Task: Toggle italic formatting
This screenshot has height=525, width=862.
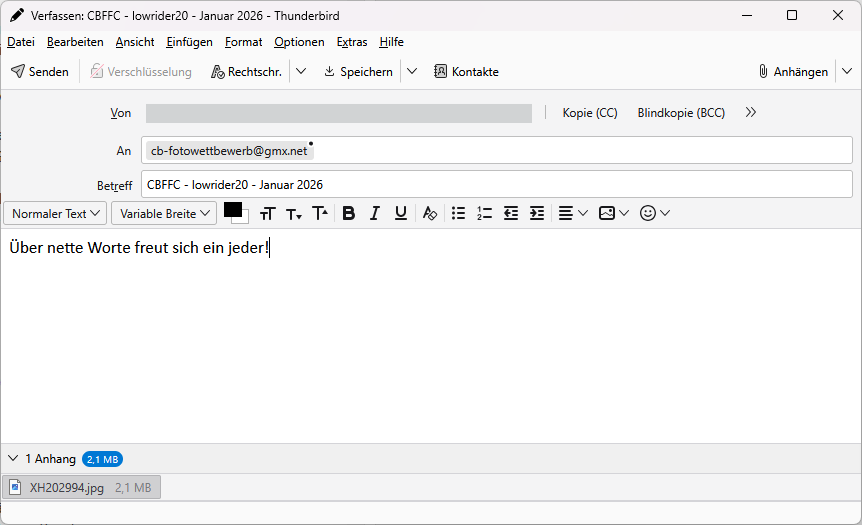Action: pyautogui.click(x=375, y=213)
